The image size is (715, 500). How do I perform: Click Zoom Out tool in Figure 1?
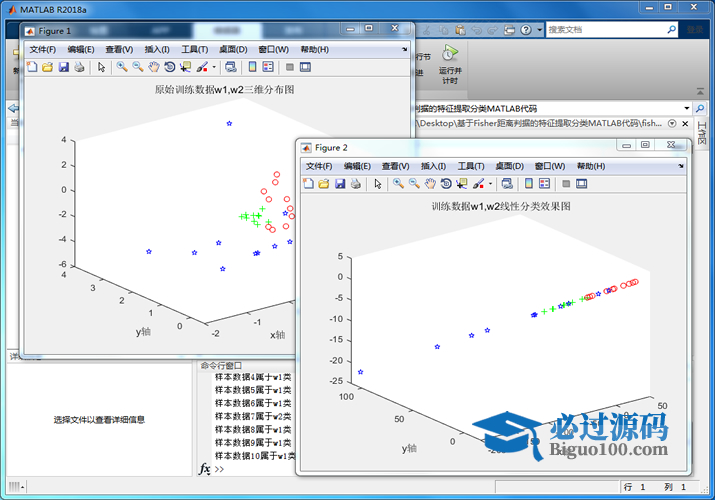(x=137, y=67)
